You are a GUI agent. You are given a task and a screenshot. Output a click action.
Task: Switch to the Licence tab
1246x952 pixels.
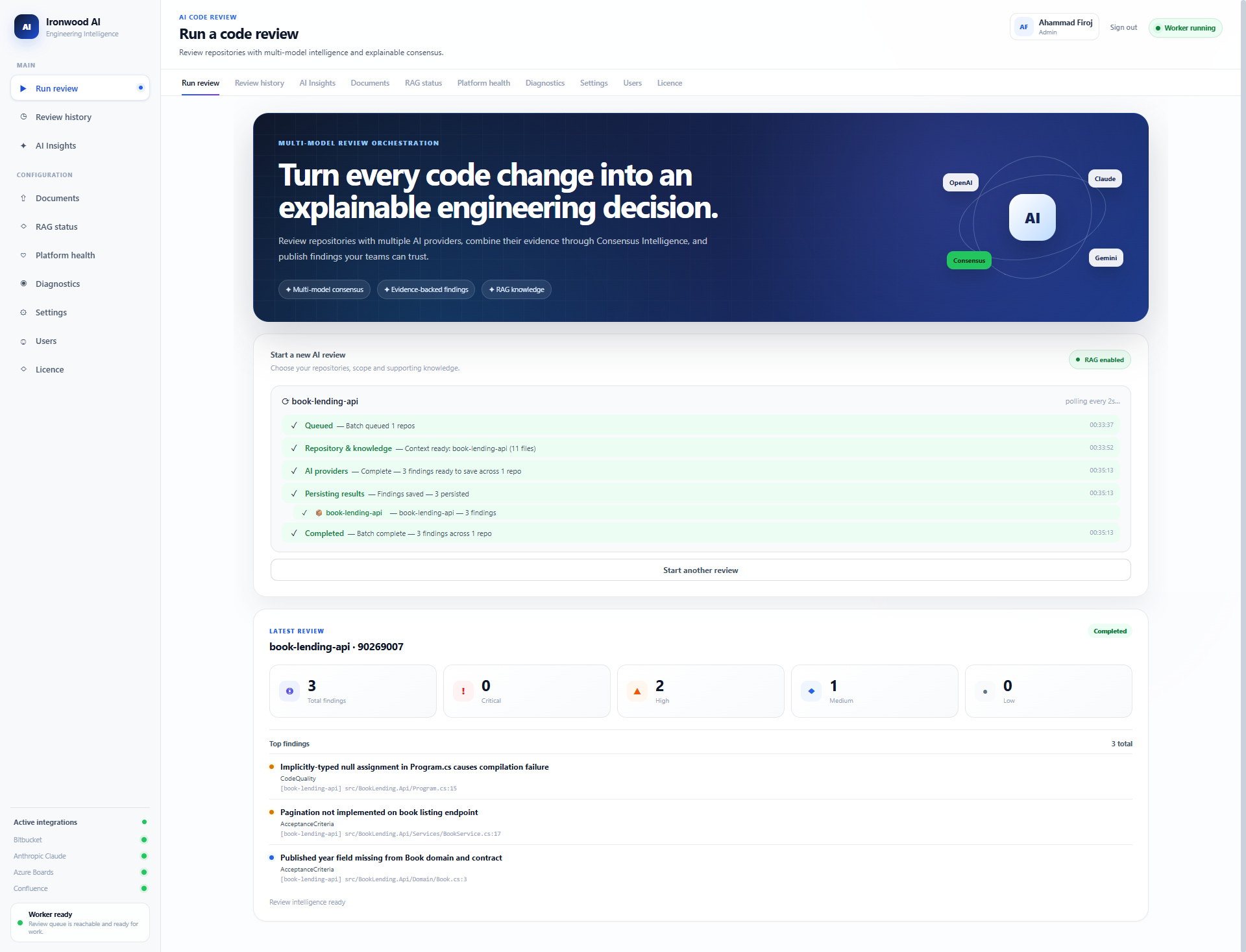point(669,83)
